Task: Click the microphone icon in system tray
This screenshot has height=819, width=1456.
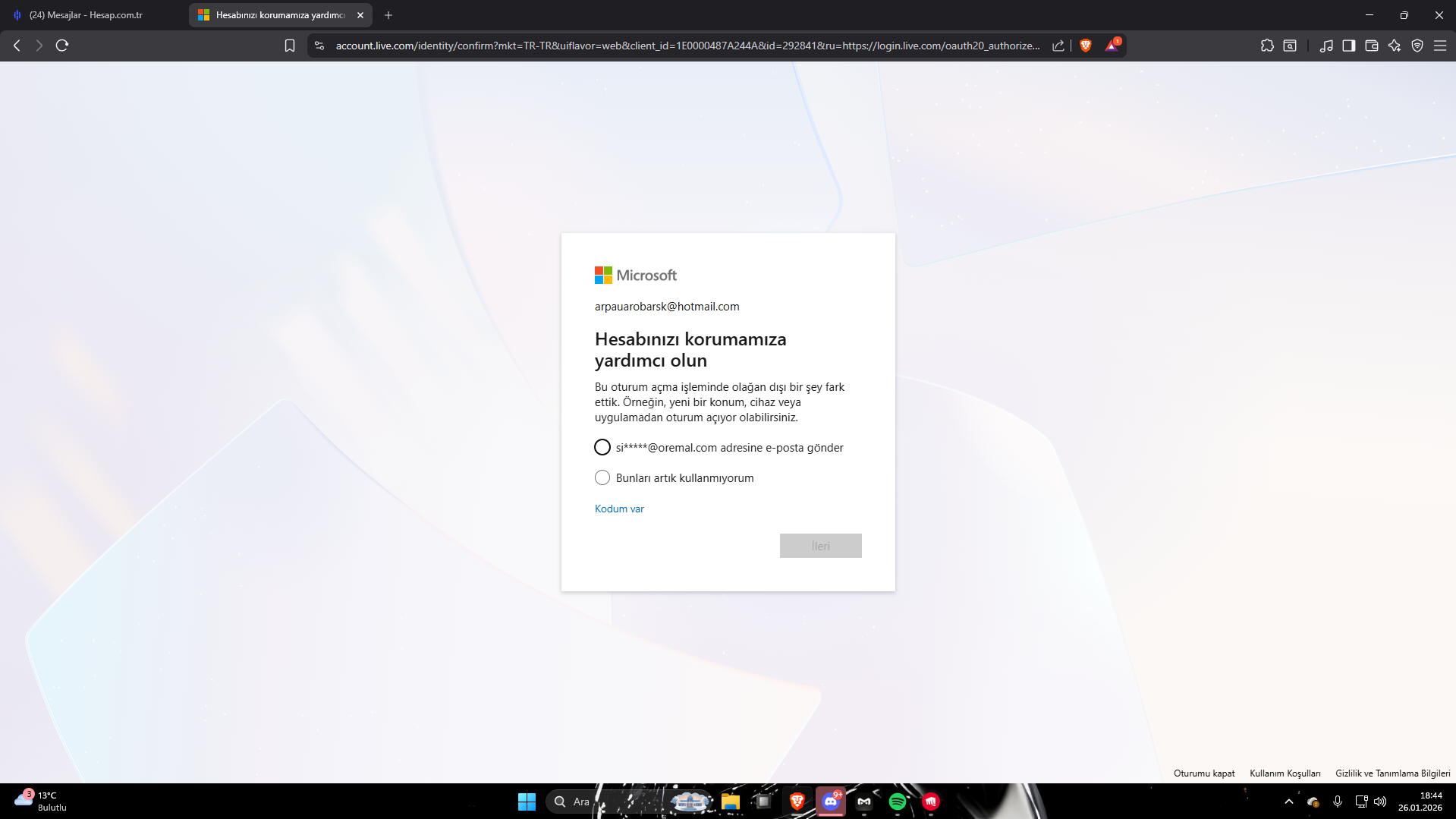Action: 1338,802
